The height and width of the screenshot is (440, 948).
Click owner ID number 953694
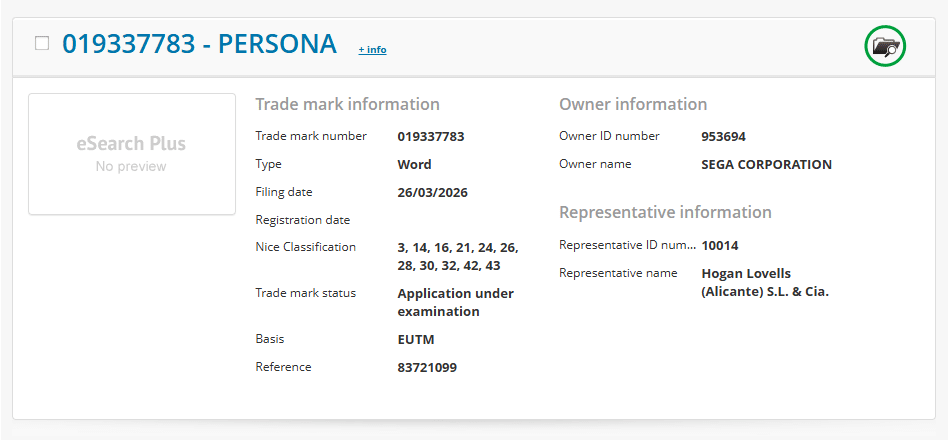[723, 137]
